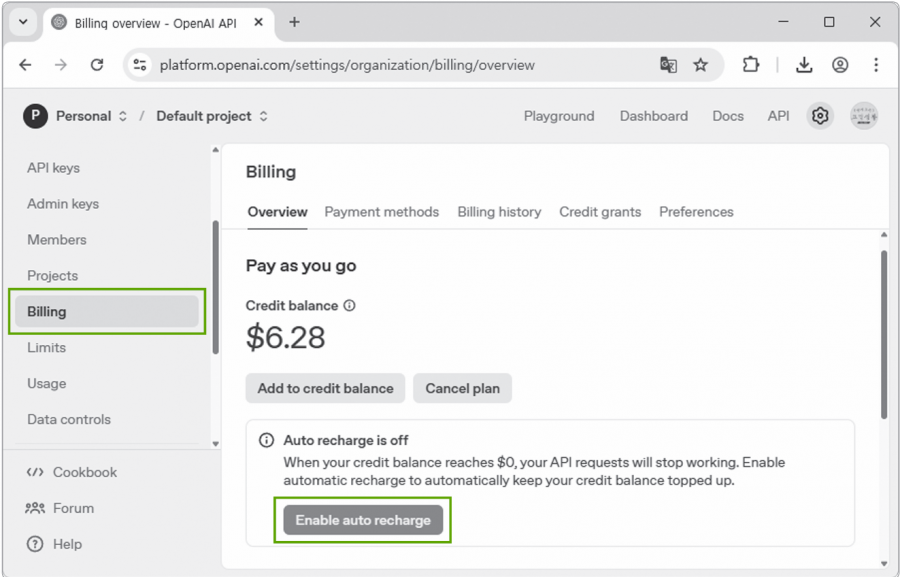Click the billing panel scroll up arrow
900x577 pixels.
point(884,235)
